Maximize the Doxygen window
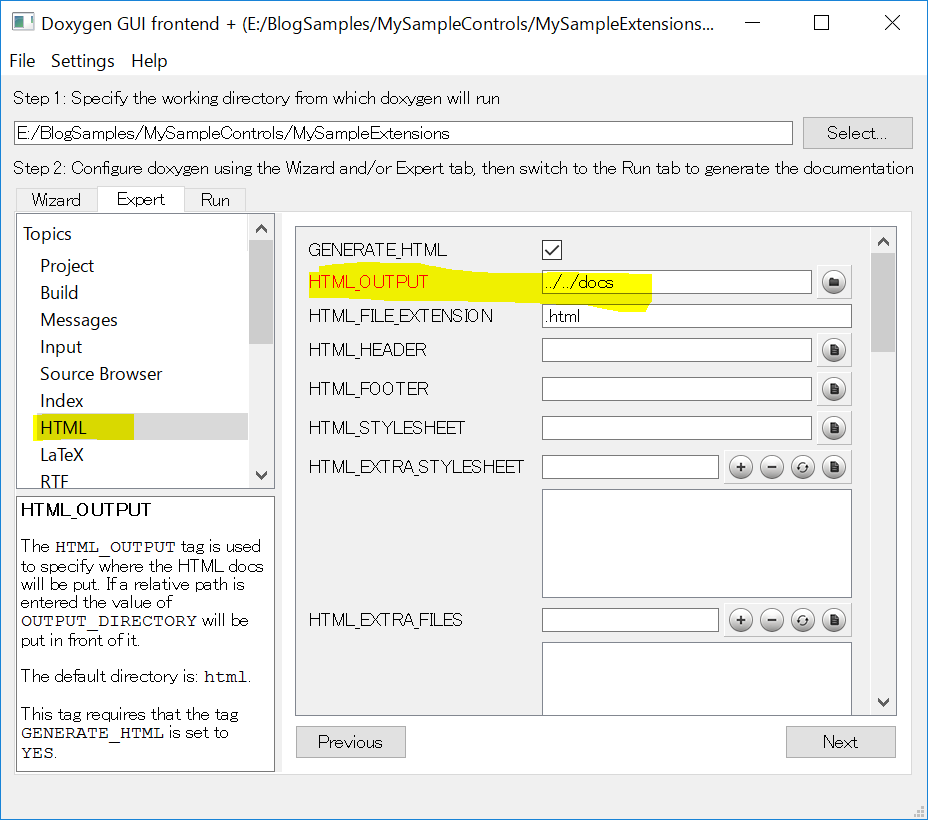This screenshot has height=820, width=928. tap(821, 22)
